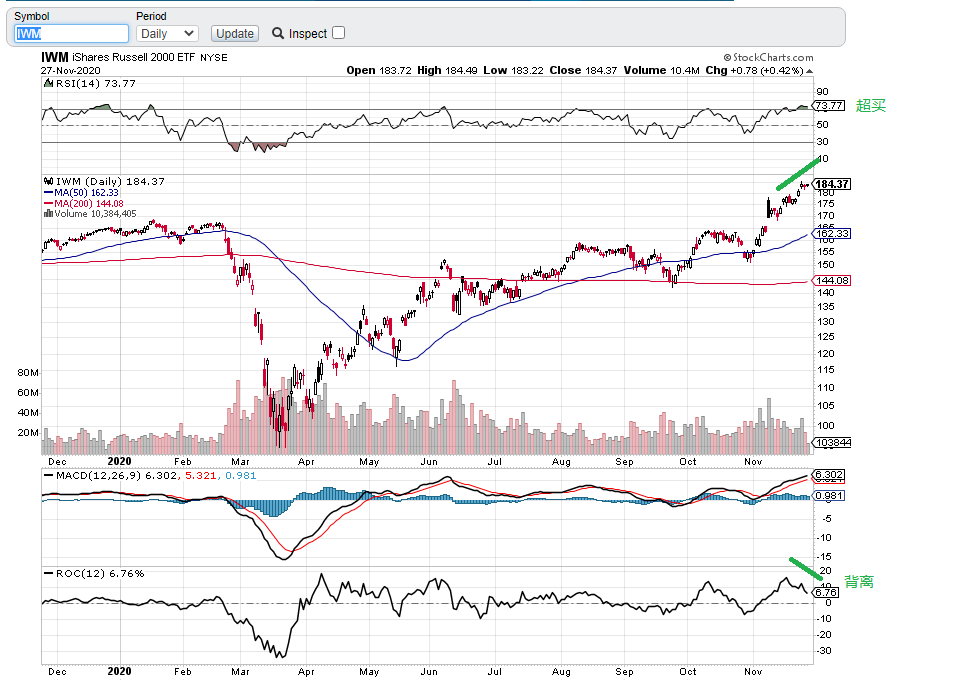Click the blue MA(50) legend line marker
This screenshot has width=971, height=684.
(x=48, y=193)
